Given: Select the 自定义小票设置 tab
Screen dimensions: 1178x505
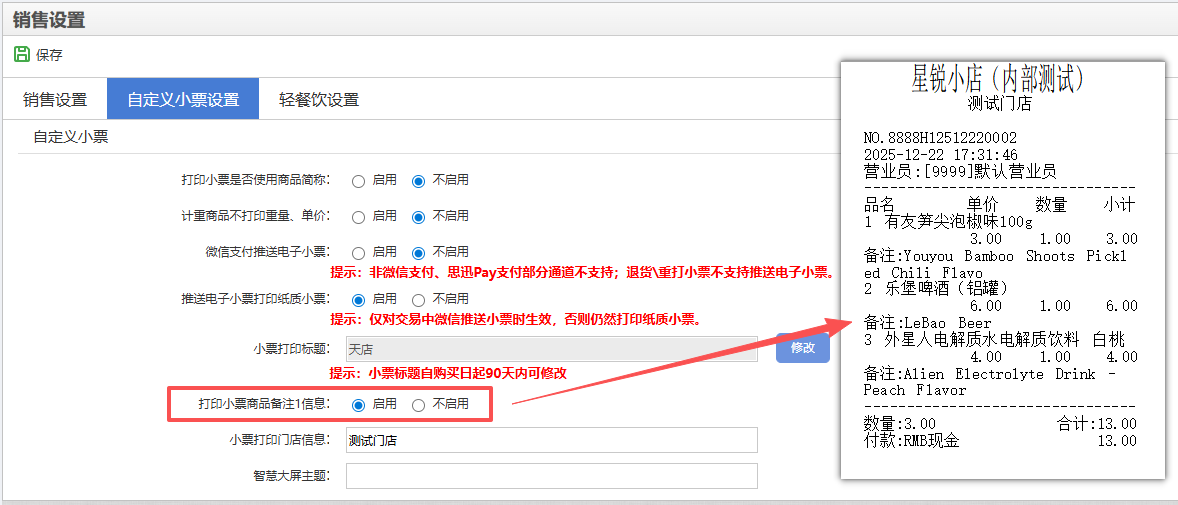Looking at the screenshot, I should [x=183, y=100].
